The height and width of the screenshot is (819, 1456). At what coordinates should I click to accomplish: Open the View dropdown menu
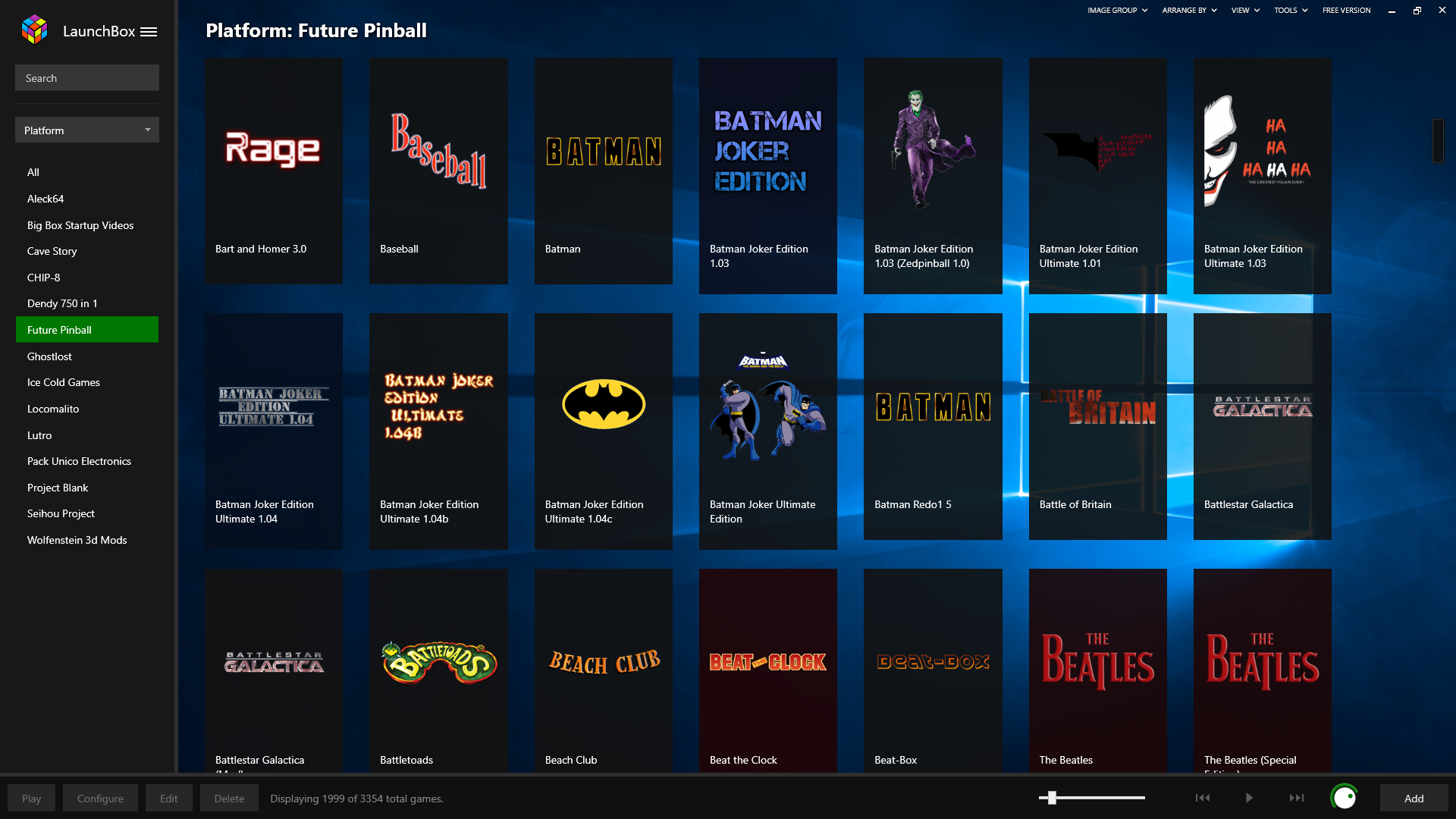coord(1245,11)
